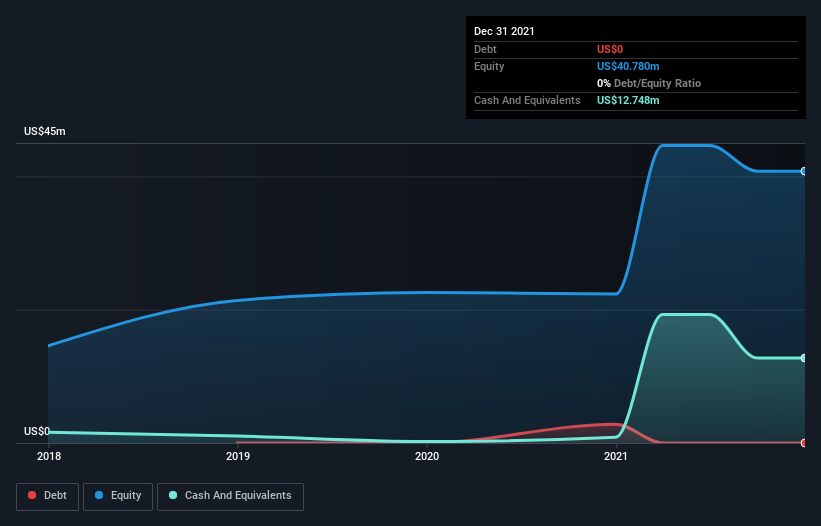This screenshot has width=821, height=526.
Task: Toggle Cash And Equivalents legend button
Action: [230, 496]
